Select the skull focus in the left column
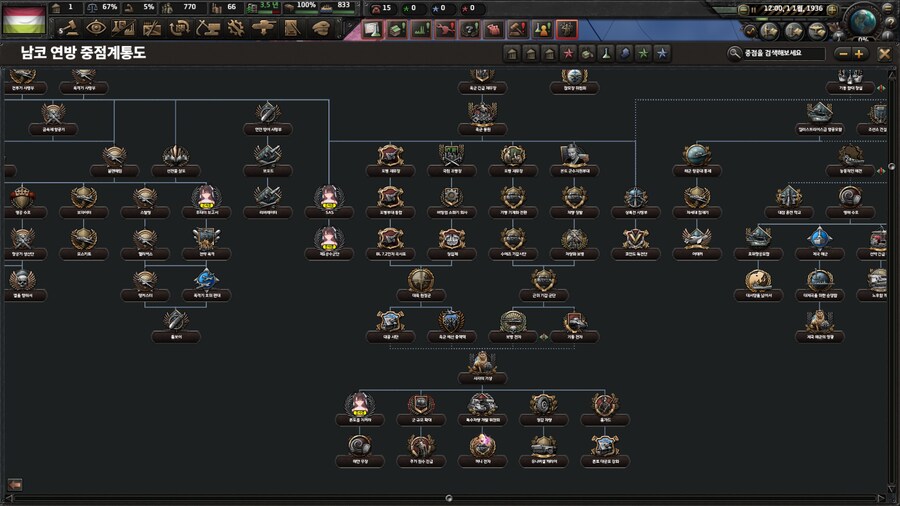 [22, 281]
